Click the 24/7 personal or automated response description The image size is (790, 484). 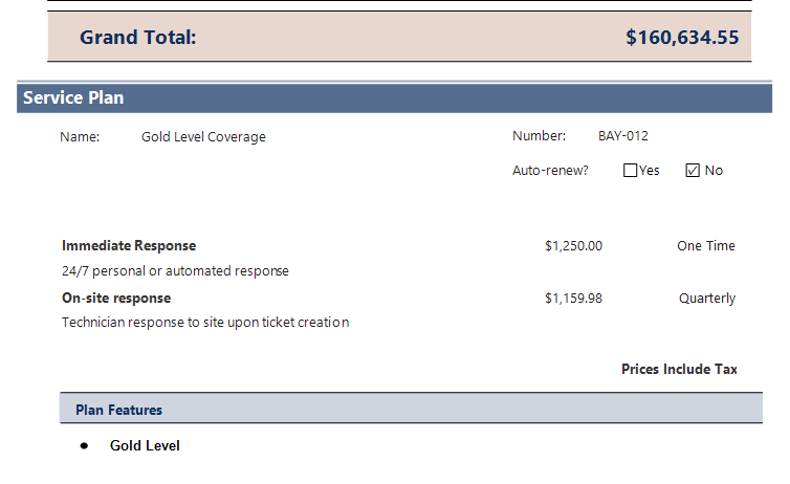(175, 271)
